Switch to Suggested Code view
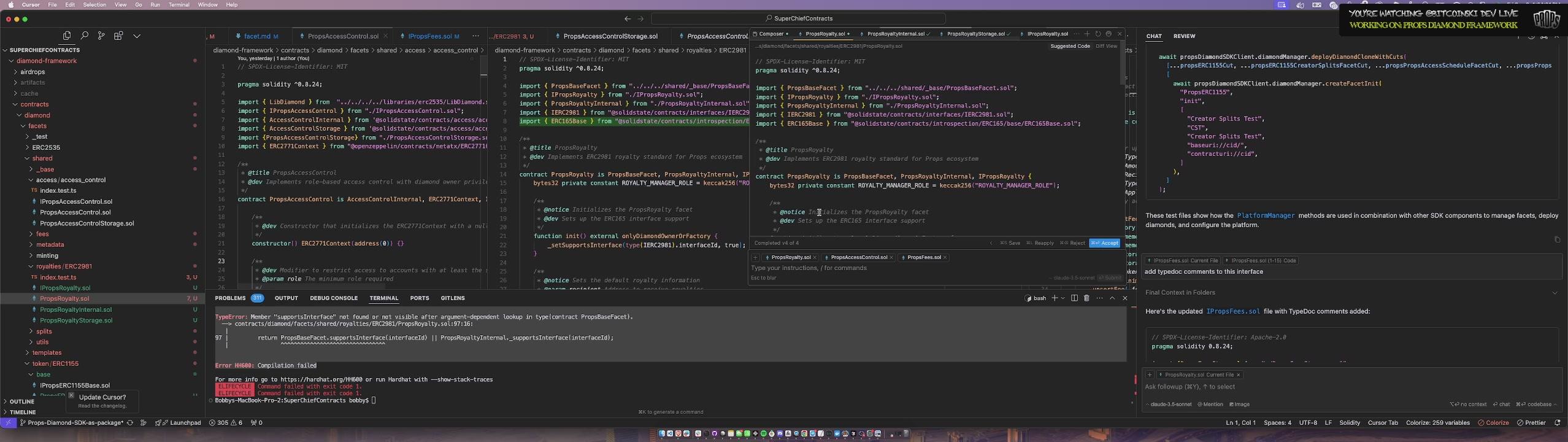Screen dimensions: 1568x442 [1070, 46]
